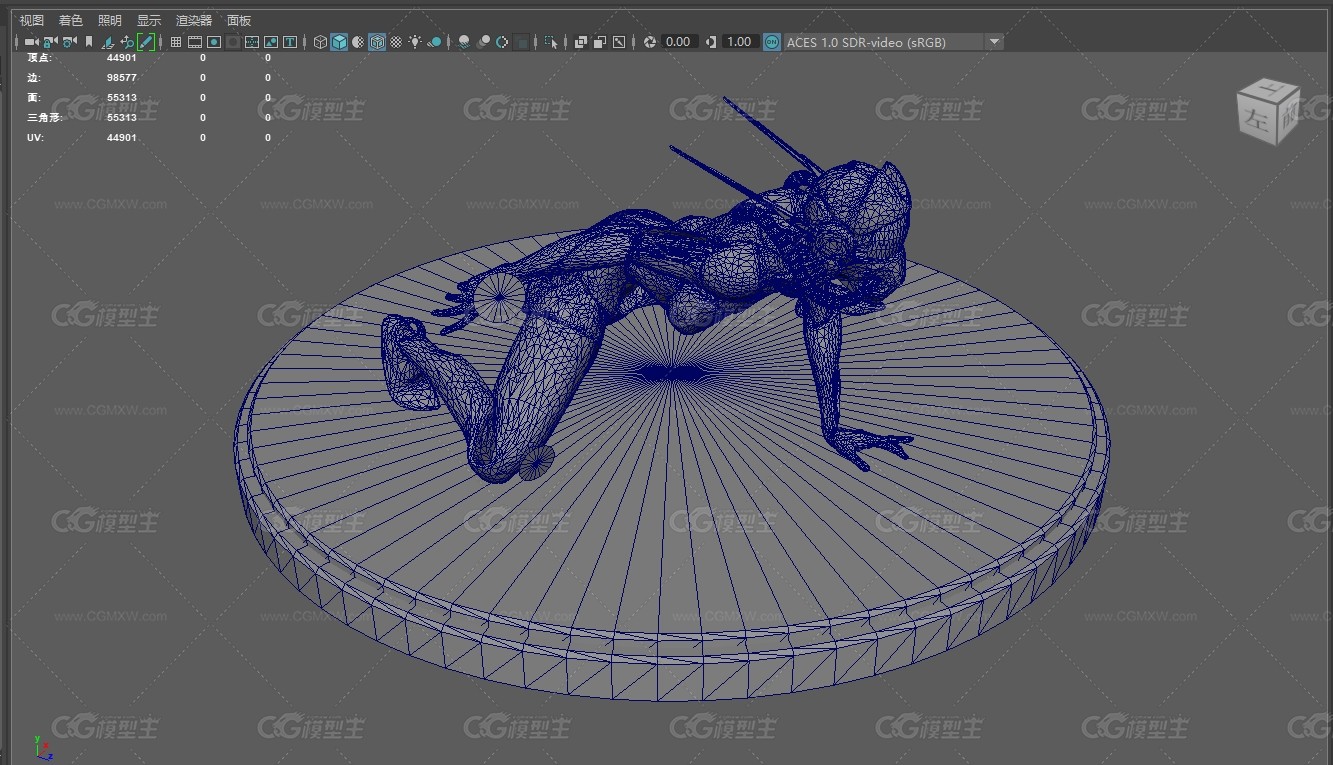Open the 着色 menu
Viewport: 1333px width, 765px height.
(71, 20)
